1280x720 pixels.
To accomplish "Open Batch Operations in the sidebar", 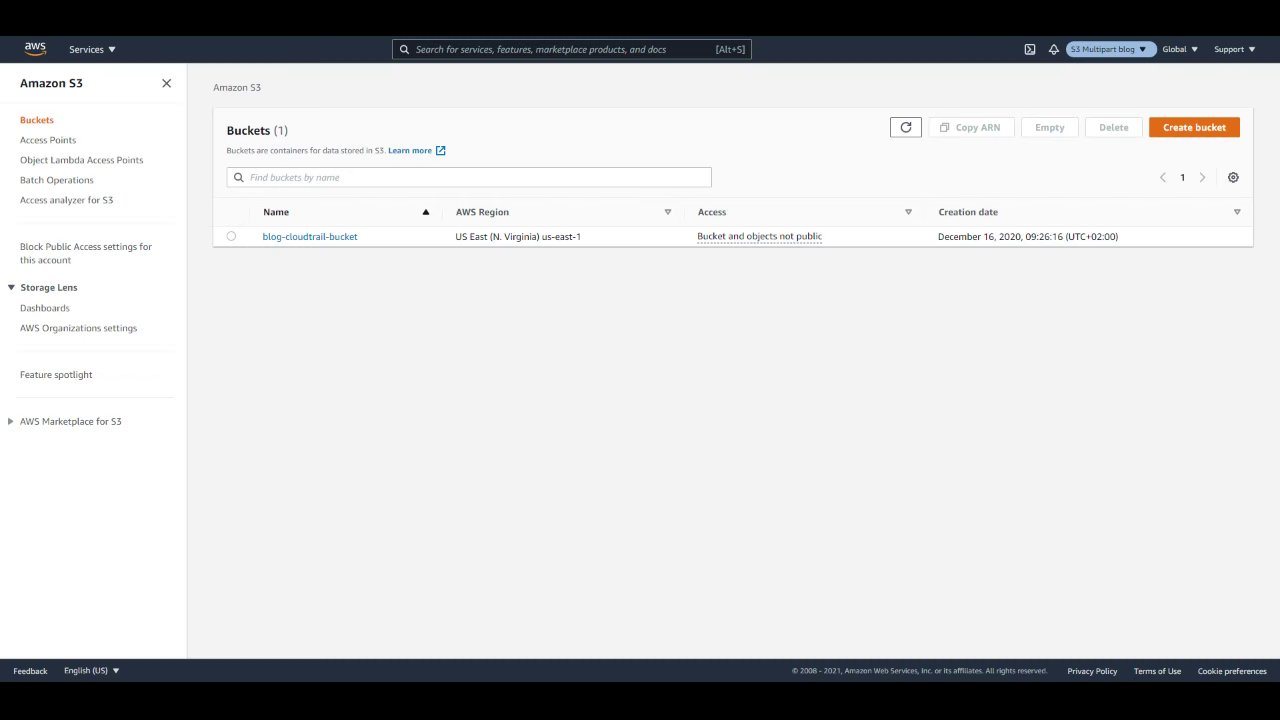I will click(56, 180).
